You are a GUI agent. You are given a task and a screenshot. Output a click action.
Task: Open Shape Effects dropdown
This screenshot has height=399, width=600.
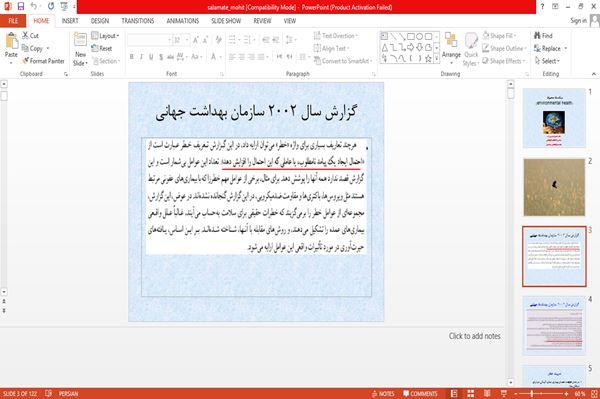[x=504, y=61]
